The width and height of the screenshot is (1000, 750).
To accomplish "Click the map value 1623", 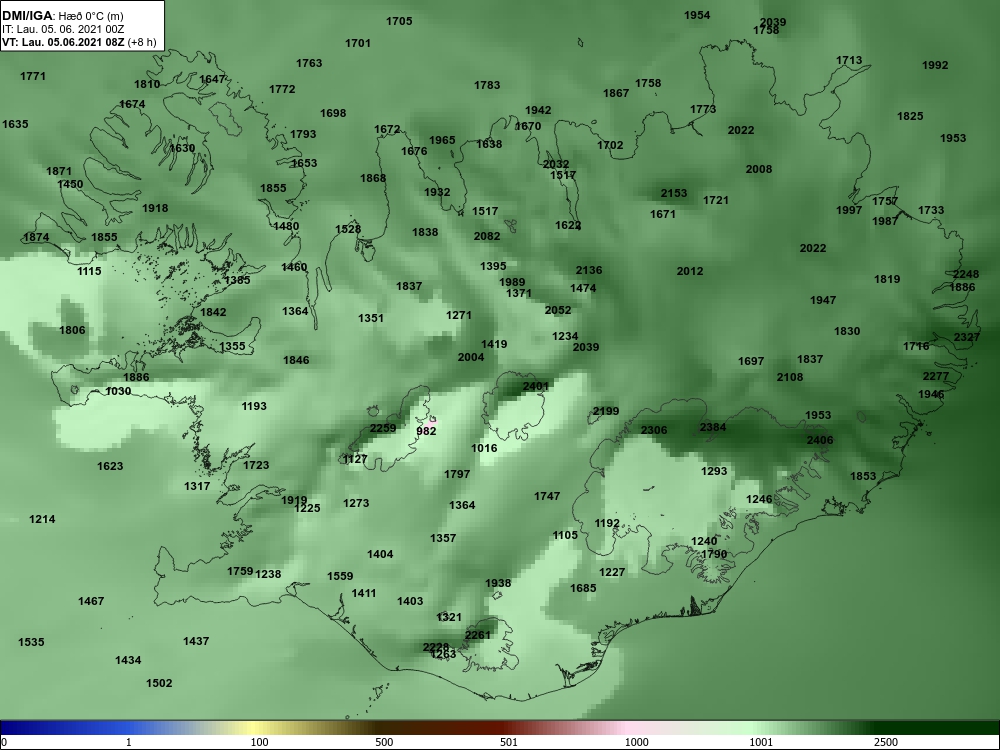I will tap(110, 467).
